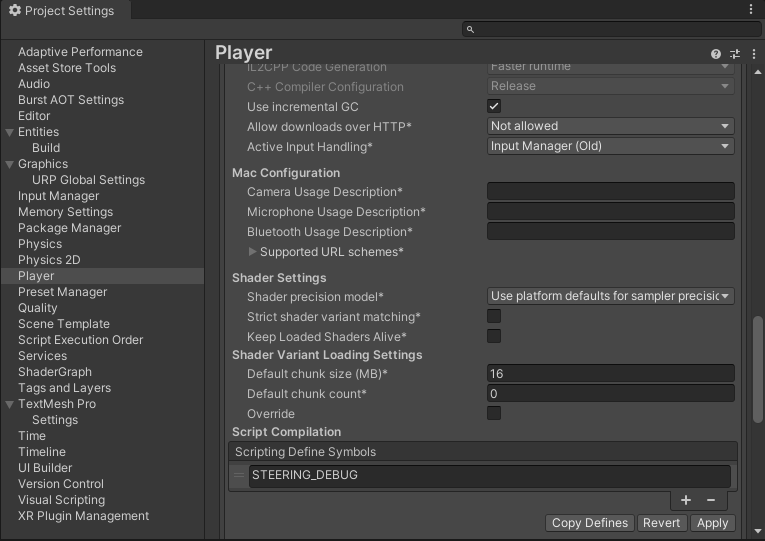The height and width of the screenshot is (541, 765).
Task: Click the search magnifier icon
Action: point(470,30)
